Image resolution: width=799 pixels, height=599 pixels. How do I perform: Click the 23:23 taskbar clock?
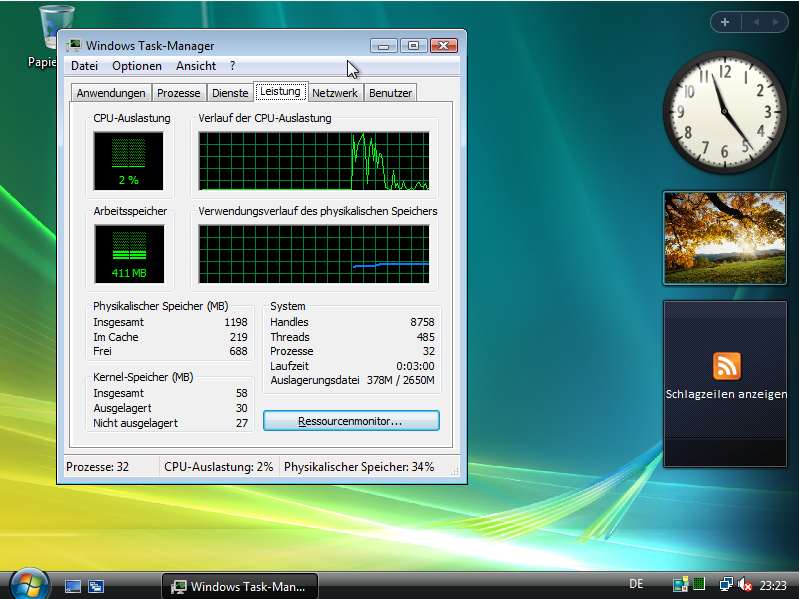click(x=773, y=586)
